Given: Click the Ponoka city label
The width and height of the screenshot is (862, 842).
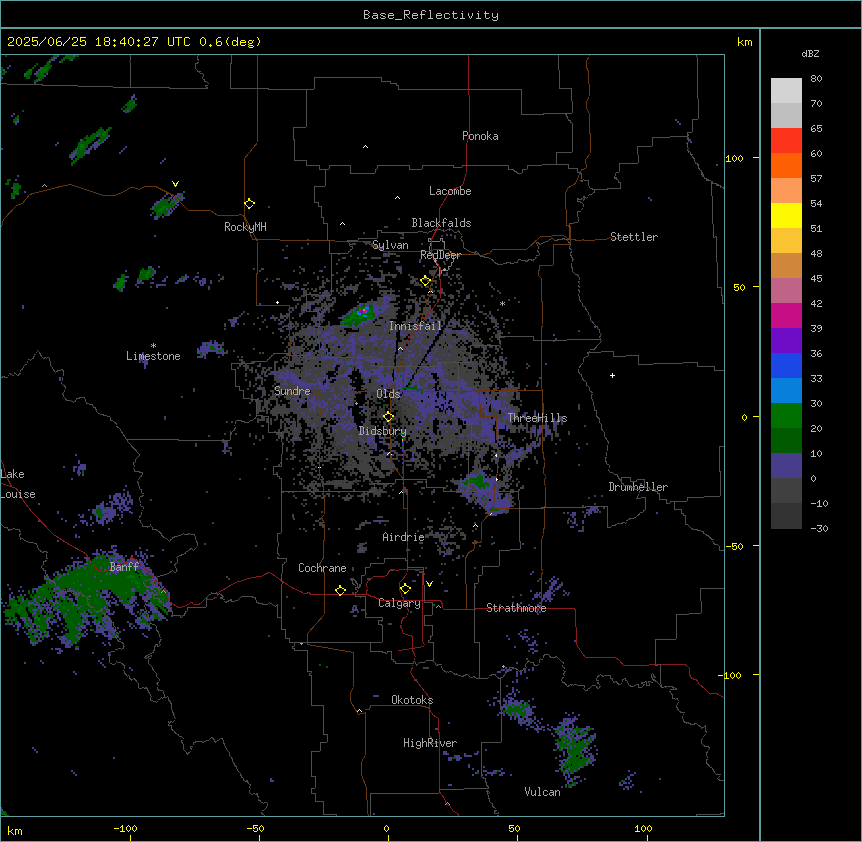Looking at the screenshot, I should (x=480, y=136).
